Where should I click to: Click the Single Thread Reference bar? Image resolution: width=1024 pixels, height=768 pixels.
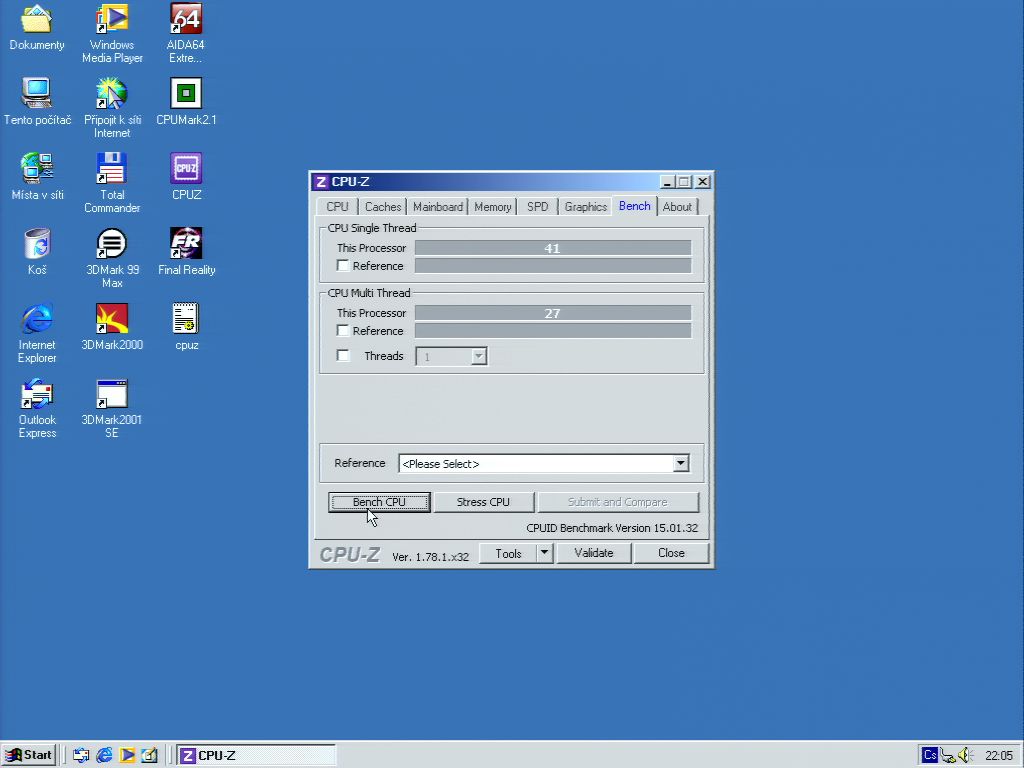pos(552,266)
